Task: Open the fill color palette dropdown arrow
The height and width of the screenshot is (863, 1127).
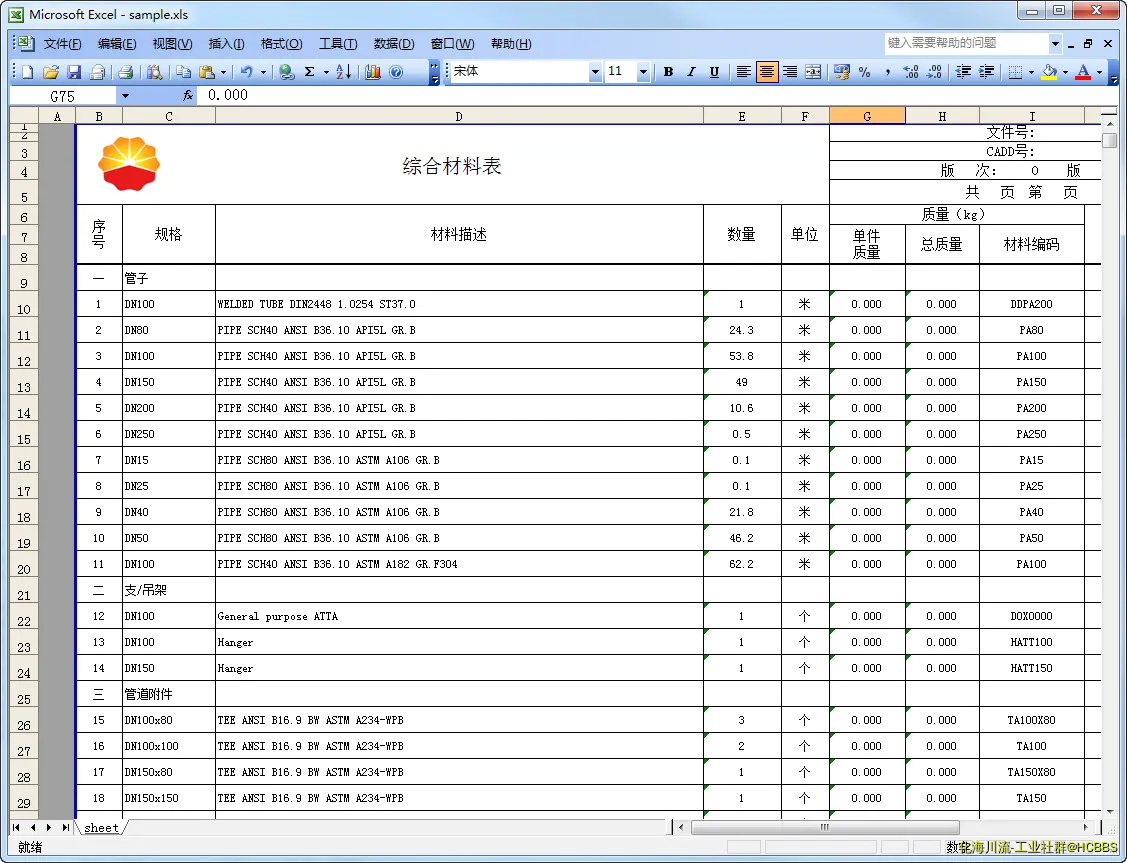Action: point(1065,72)
